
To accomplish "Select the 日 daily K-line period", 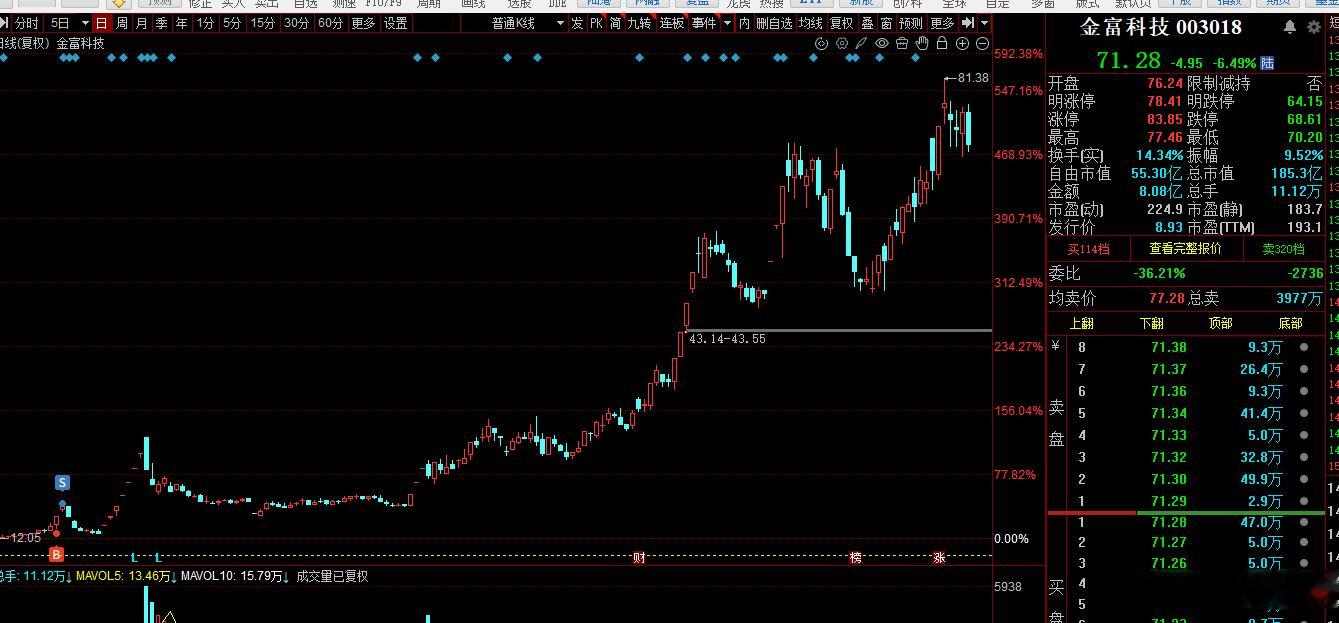I will tap(102, 23).
